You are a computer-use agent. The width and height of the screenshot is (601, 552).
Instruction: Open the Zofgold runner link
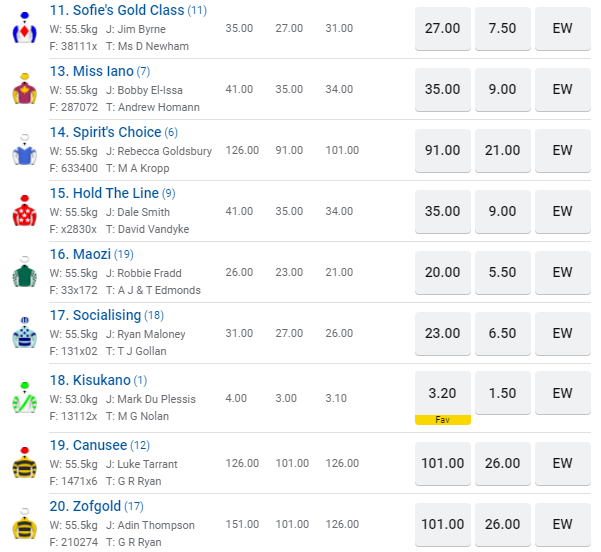(99, 506)
